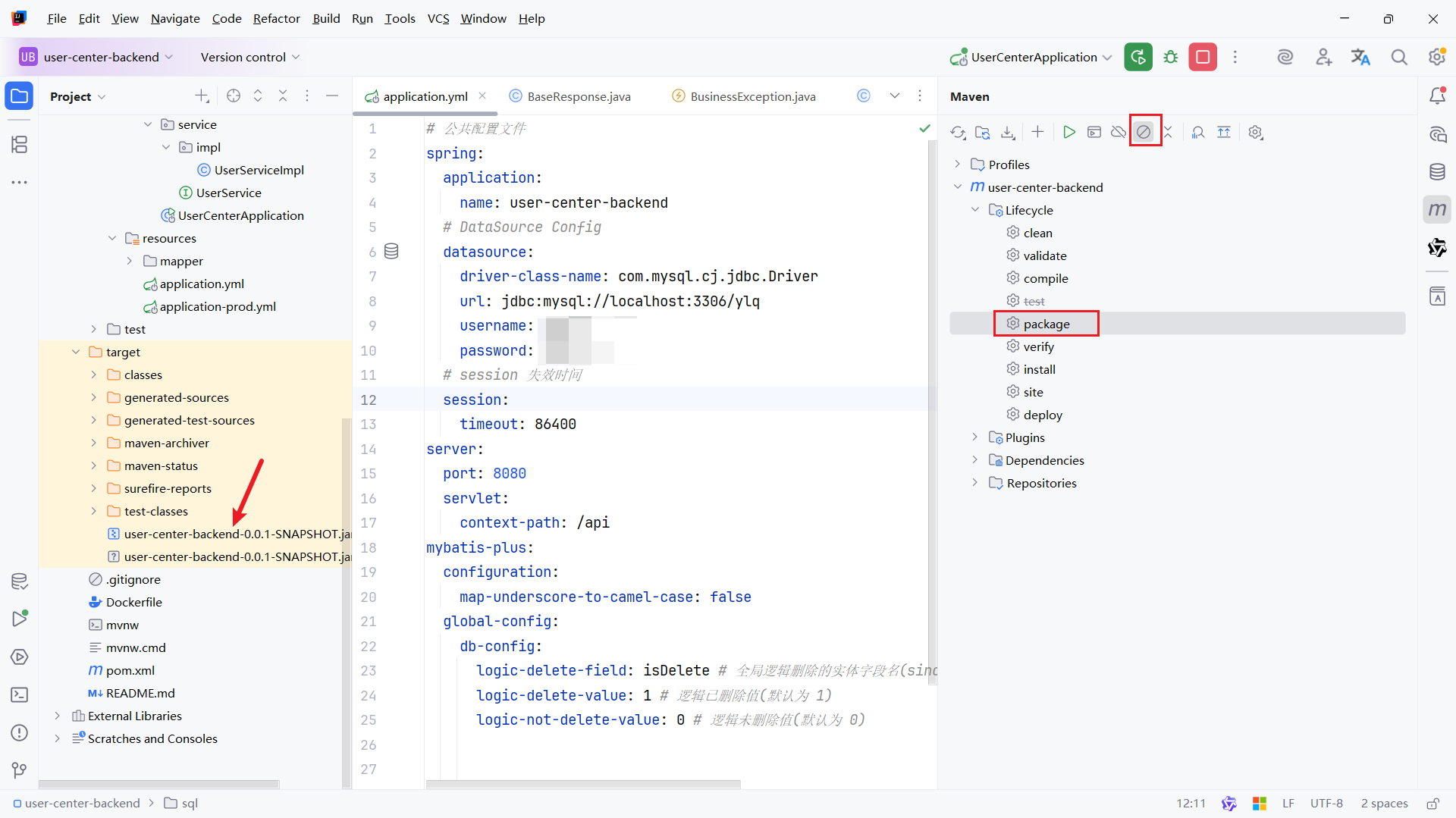The width and height of the screenshot is (1456, 818).
Task: Expand Plugins node in Maven panel
Action: (x=975, y=437)
